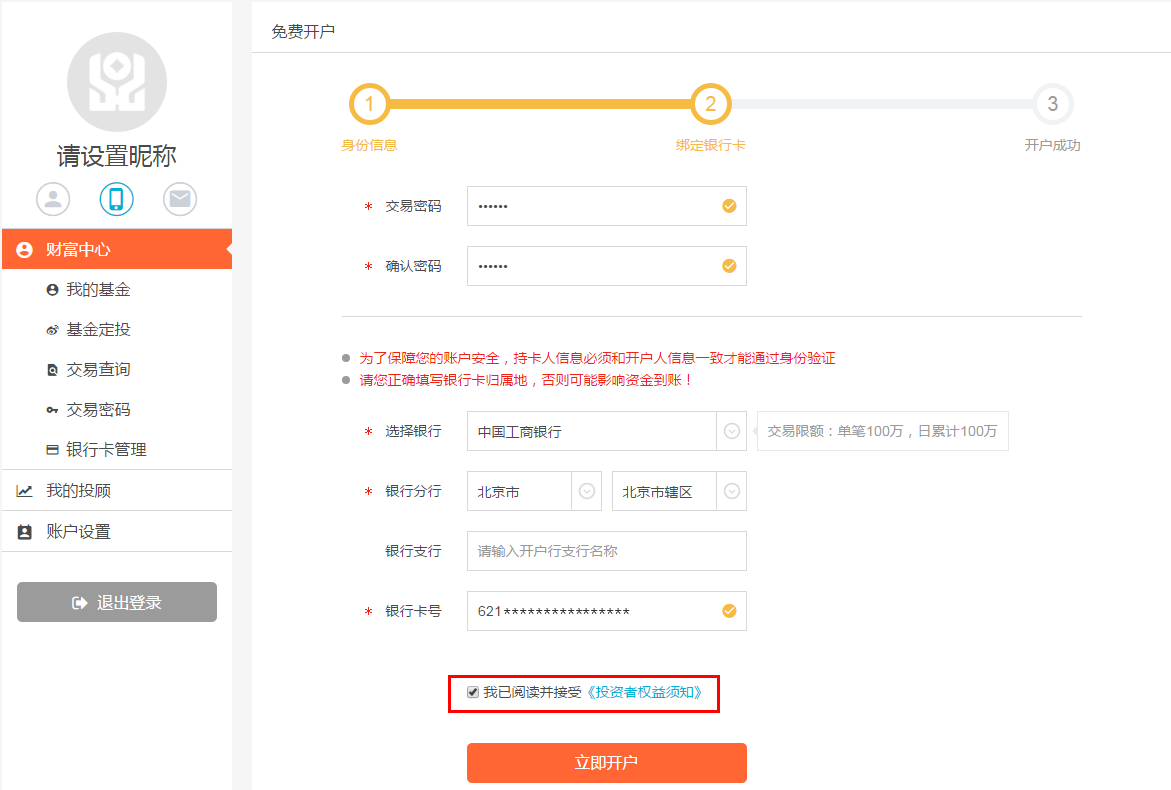Expand the 北京市辖区 district dropdown

tap(731, 491)
